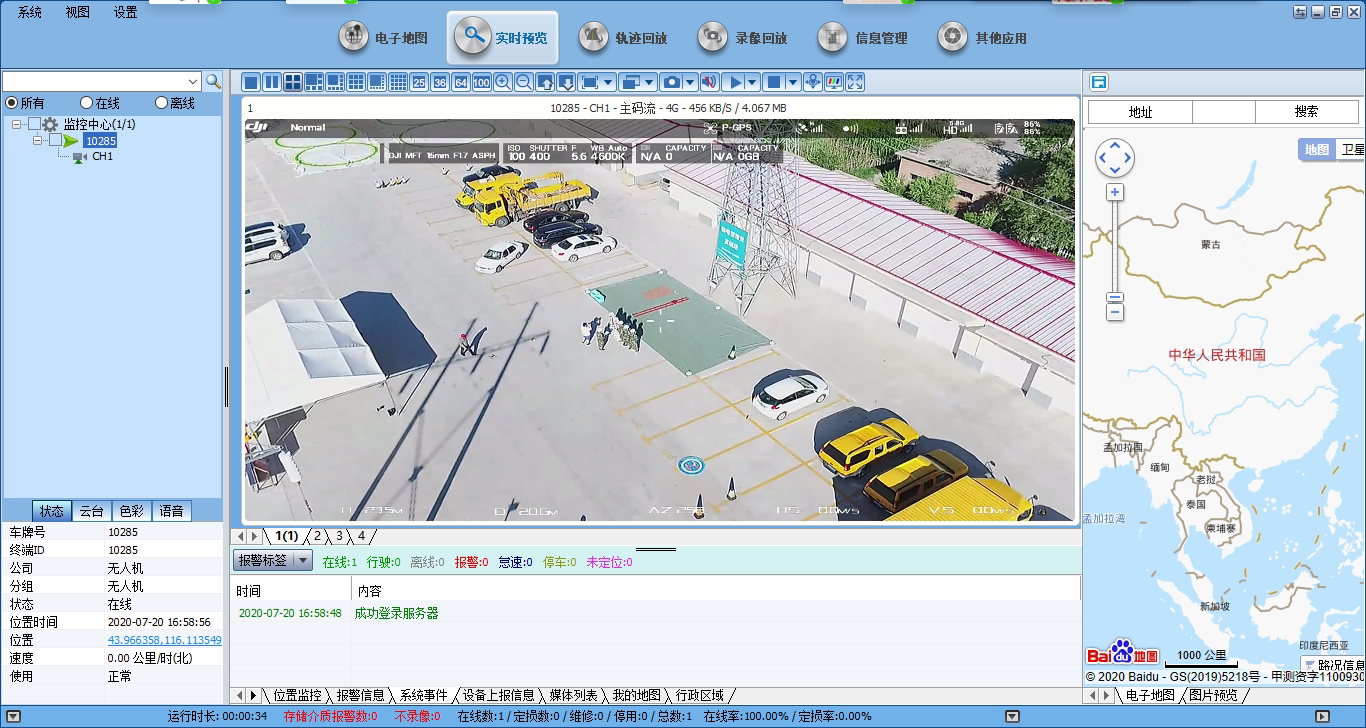Switch to the 语音 tab

(x=171, y=511)
